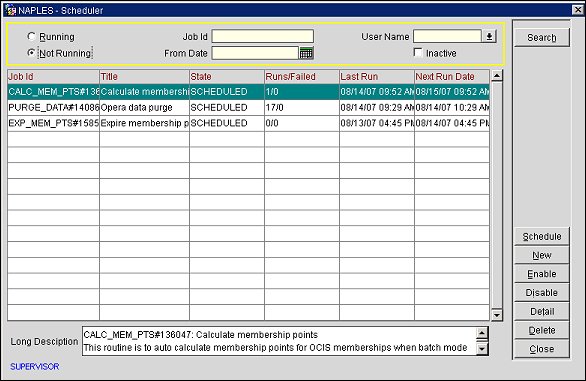Image resolution: width=586 pixels, height=381 pixels.
Task: Open Detail for the selected job
Action: (542, 311)
